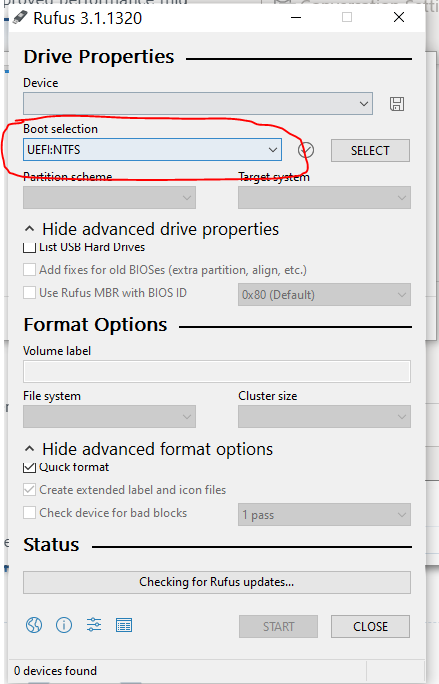Viewport: 439px width, 684px height.
Task: Click the save disk image icon
Action: (x=397, y=104)
